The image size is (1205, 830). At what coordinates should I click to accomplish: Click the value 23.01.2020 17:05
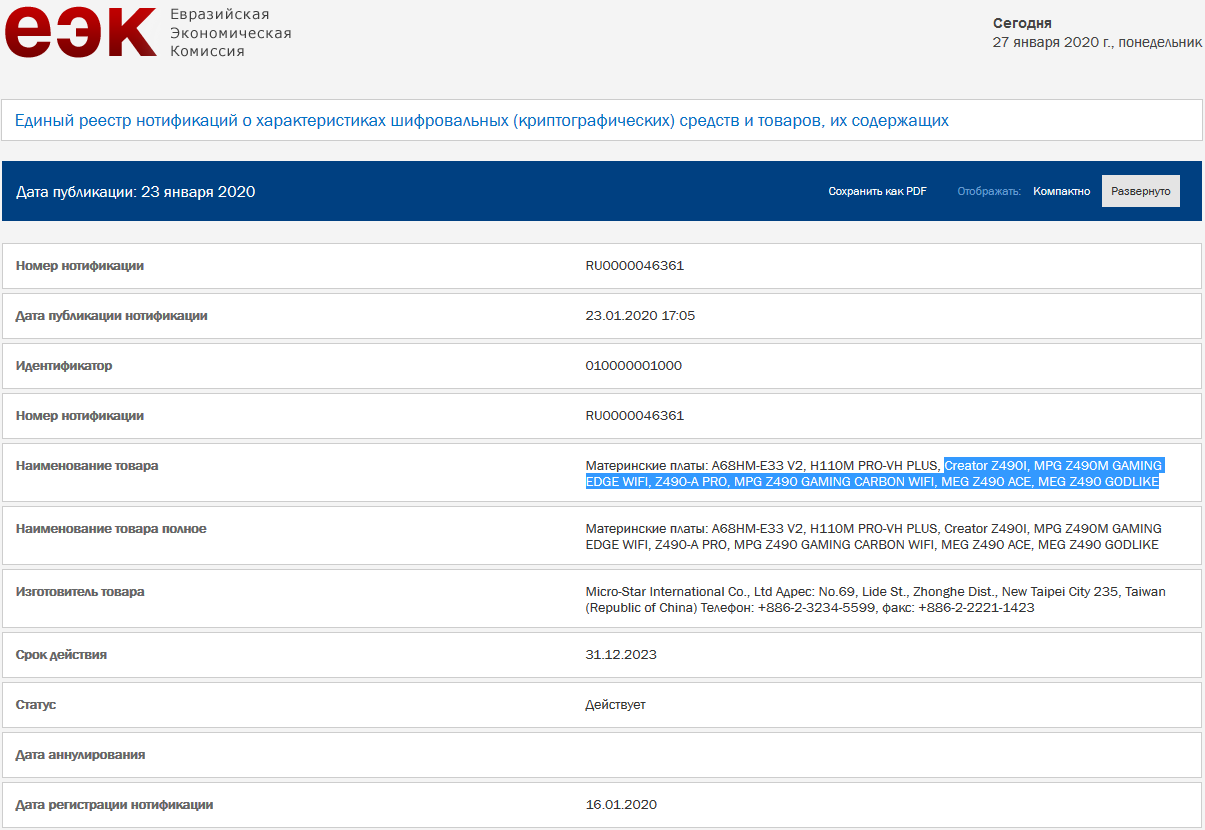pos(640,316)
